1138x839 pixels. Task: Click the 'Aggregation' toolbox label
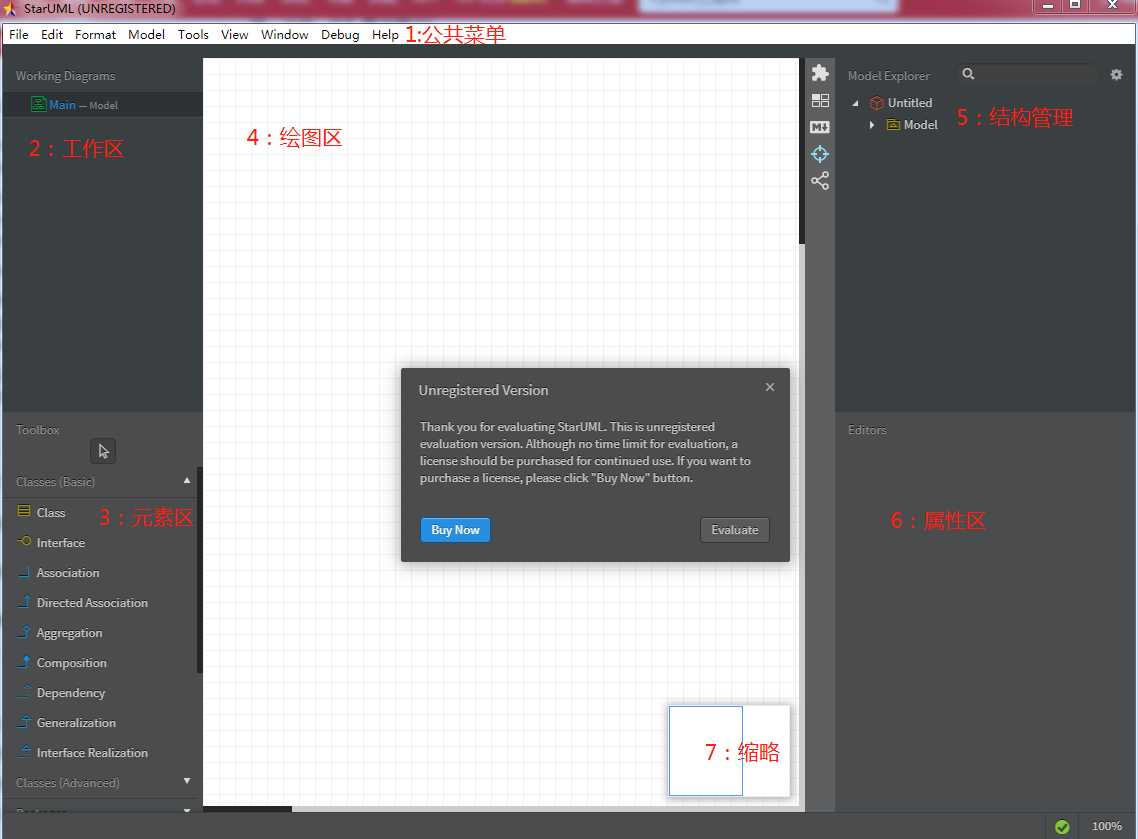click(x=70, y=633)
